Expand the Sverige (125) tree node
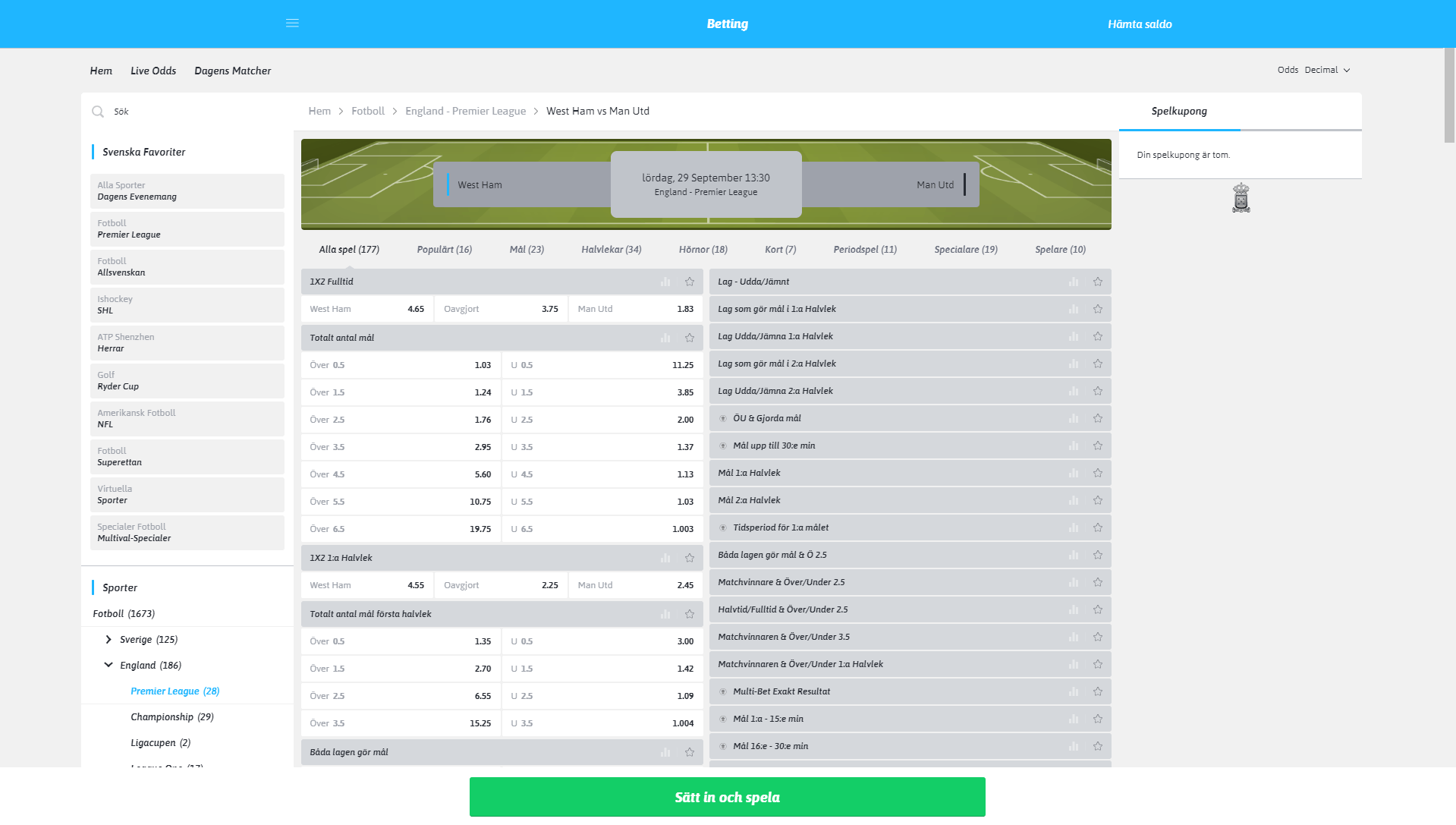The image size is (1456, 825). (108, 640)
